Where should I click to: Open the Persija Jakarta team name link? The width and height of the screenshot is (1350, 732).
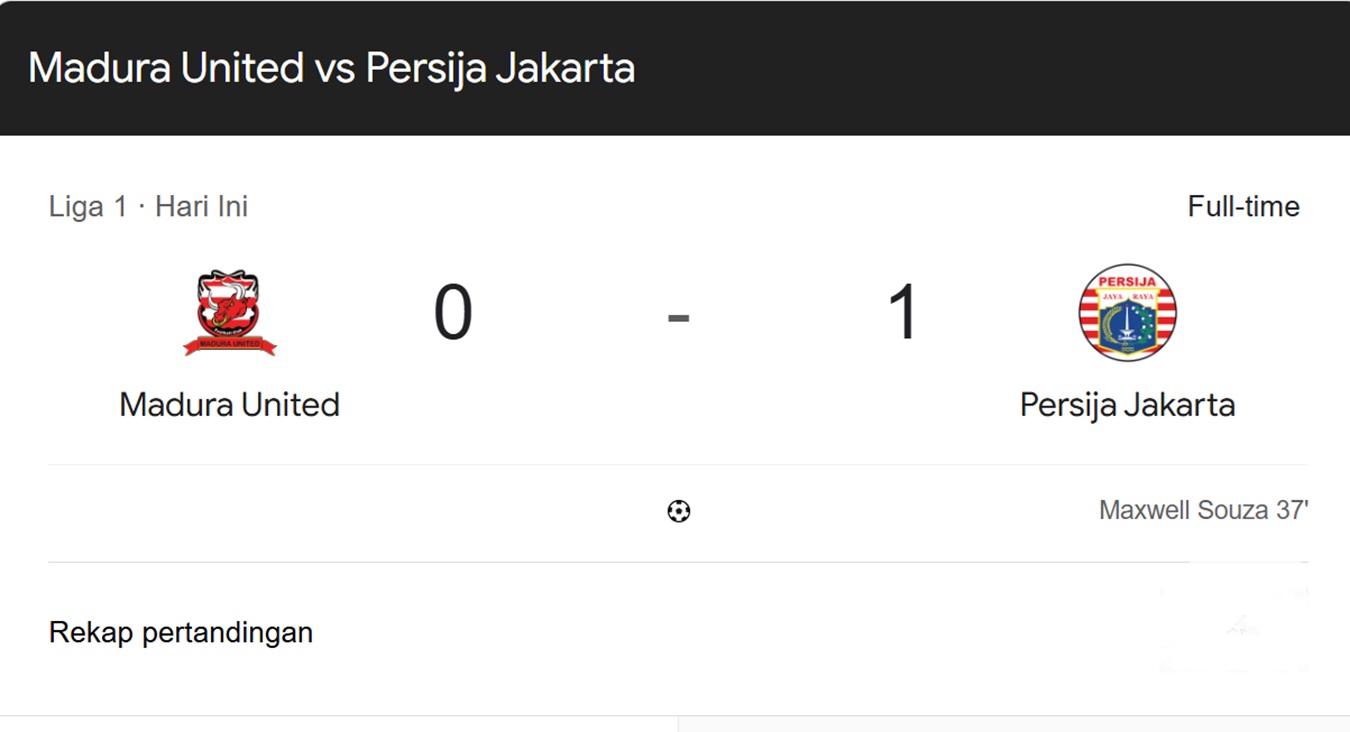click(1127, 405)
